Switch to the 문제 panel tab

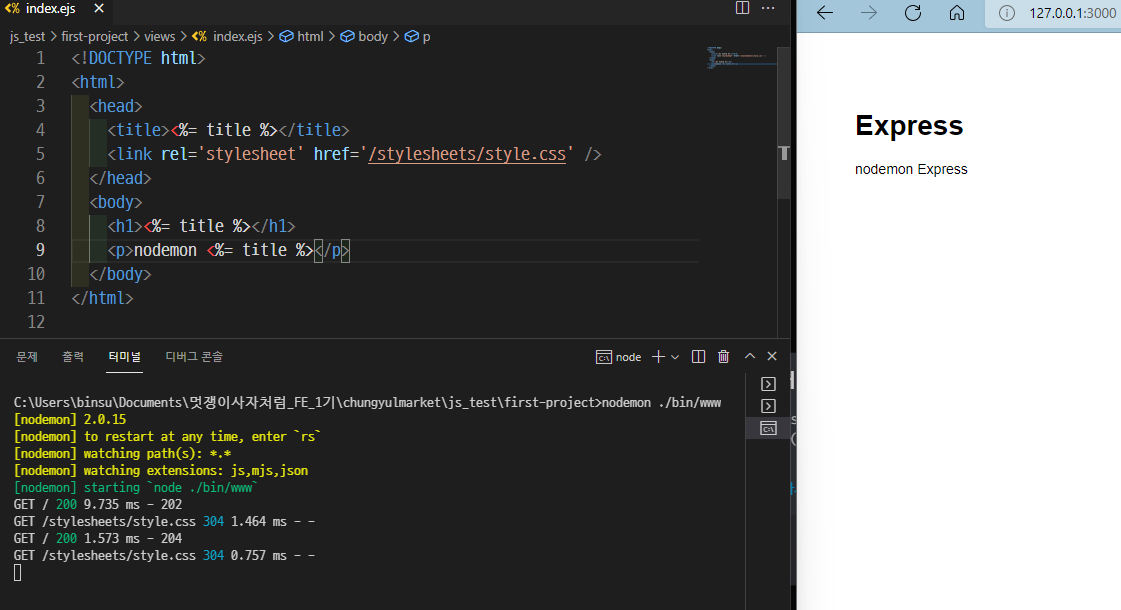27,357
